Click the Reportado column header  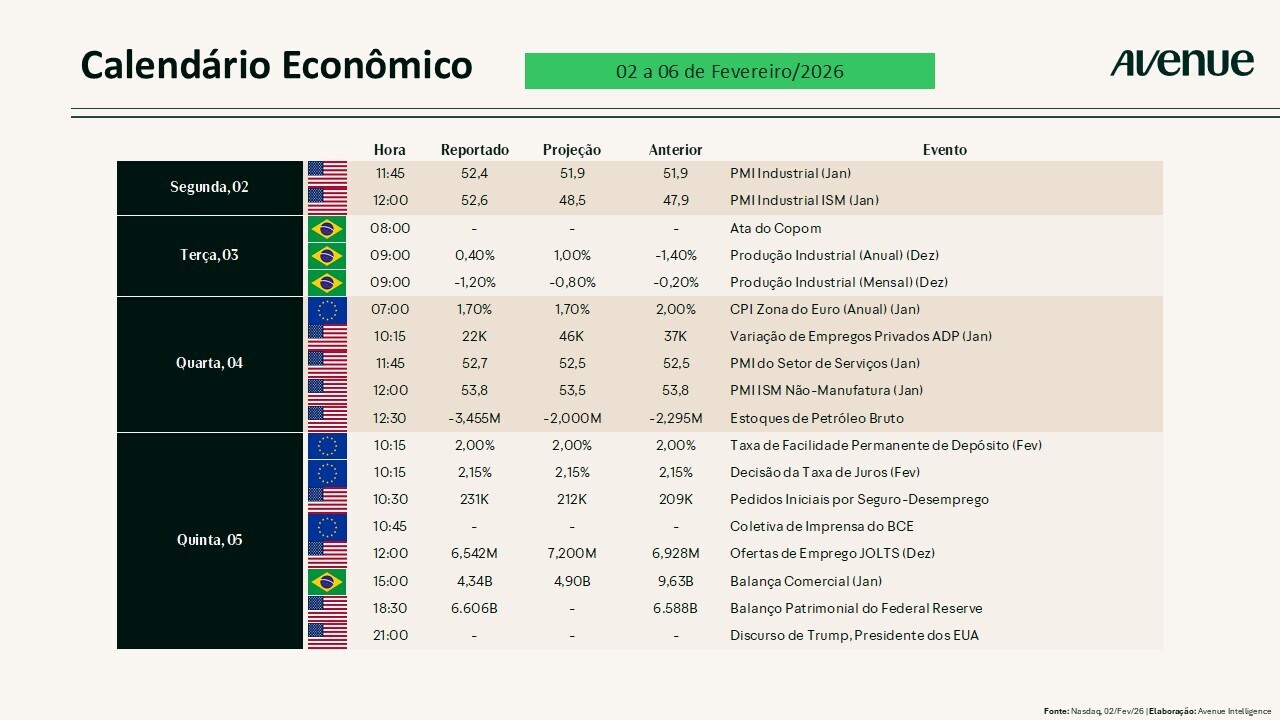(x=475, y=150)
